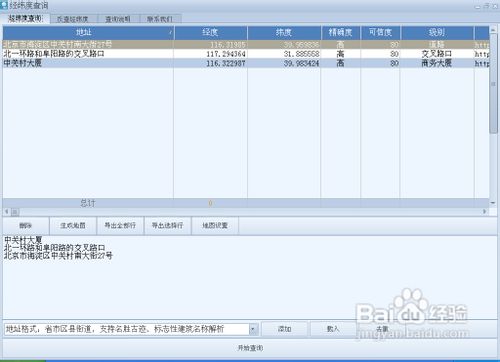Click the 导出选择行 button
Screen dimensions: 500x362
click(x=168, y=226)
